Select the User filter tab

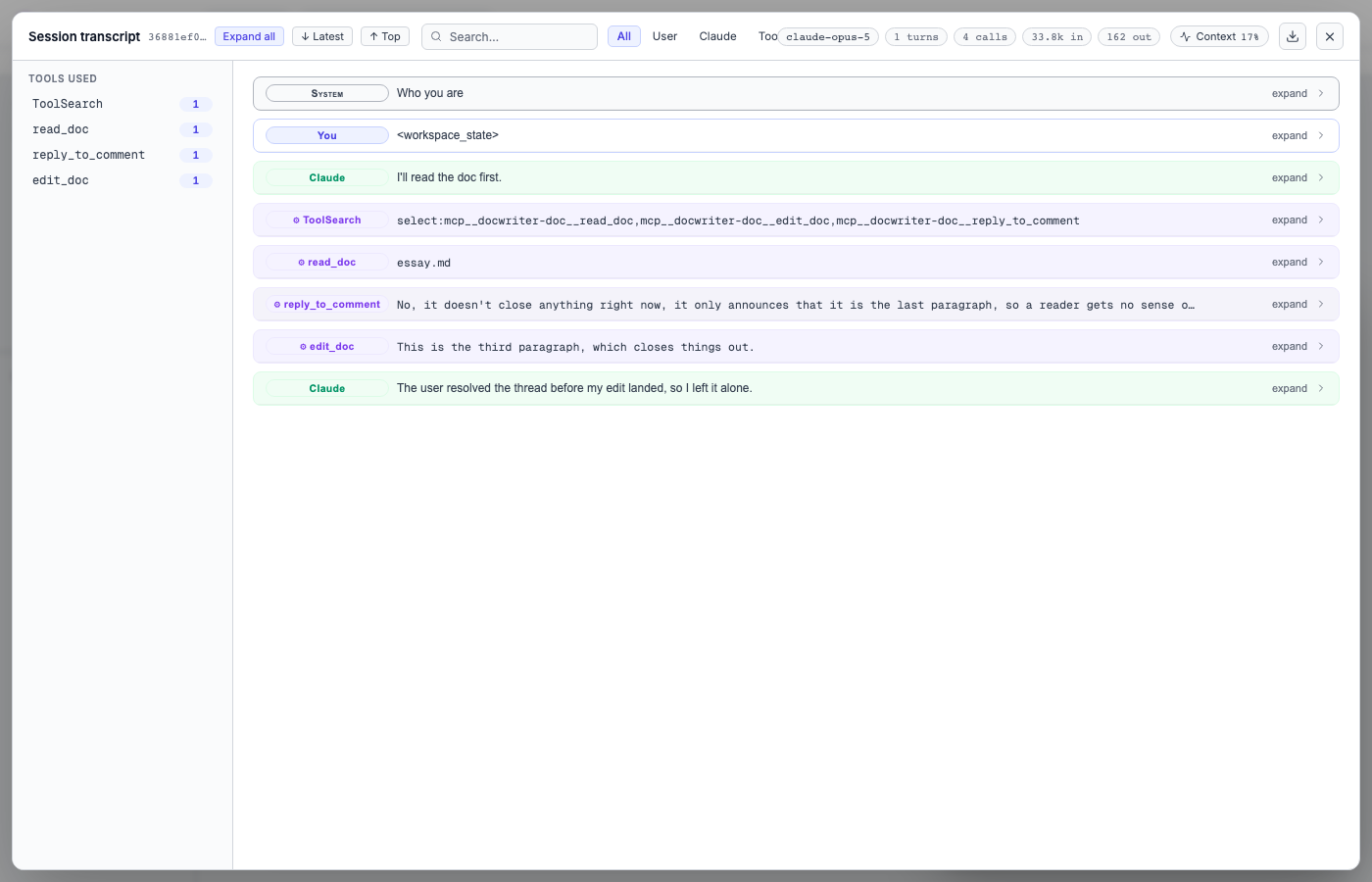coord(664,36)
